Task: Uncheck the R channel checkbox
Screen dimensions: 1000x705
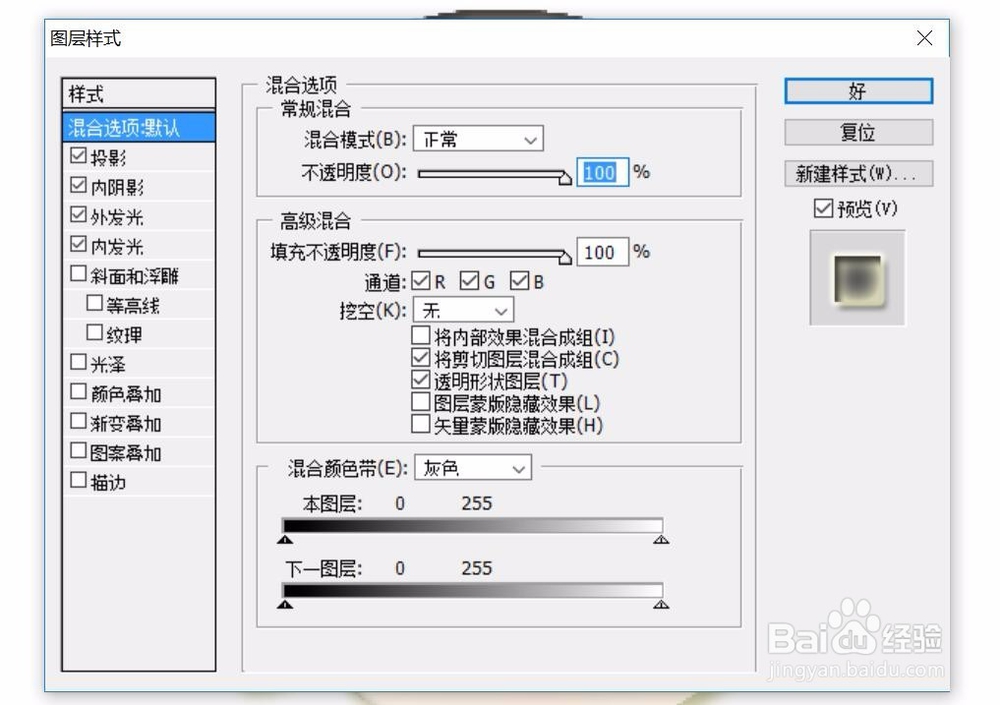Action: coord(421,281)
